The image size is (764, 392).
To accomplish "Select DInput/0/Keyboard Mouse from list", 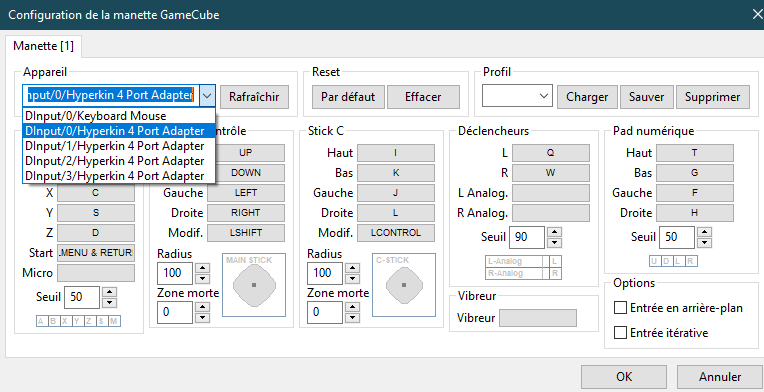I will pos(118,116).
